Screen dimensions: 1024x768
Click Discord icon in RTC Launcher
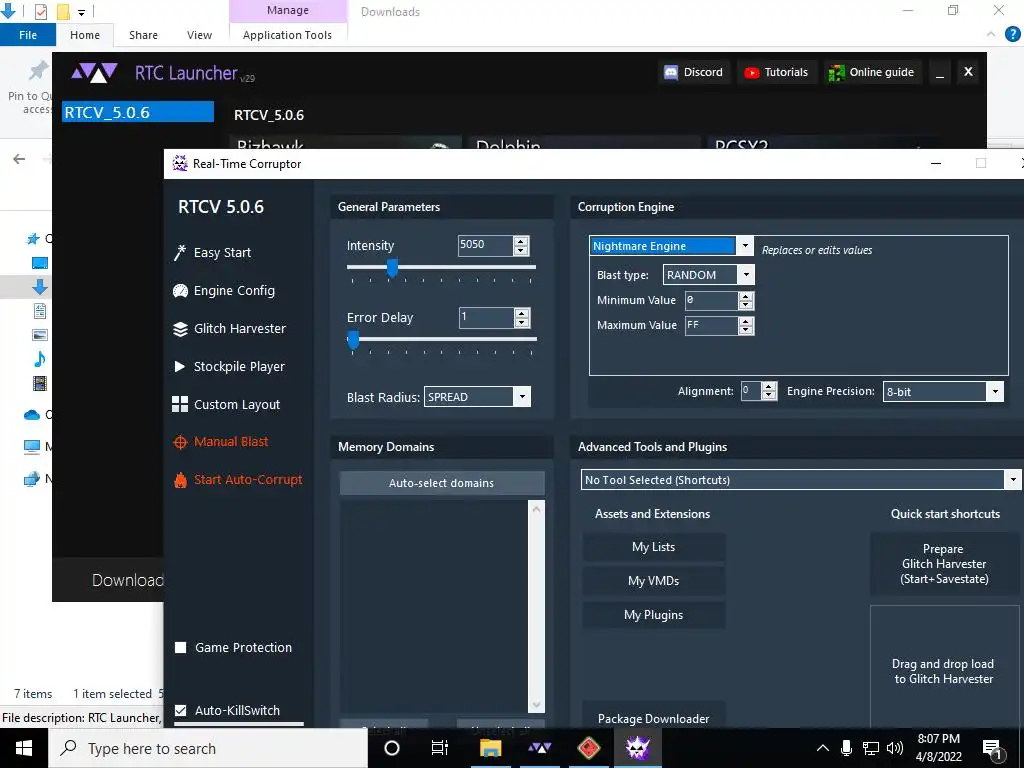pos(671,72)
